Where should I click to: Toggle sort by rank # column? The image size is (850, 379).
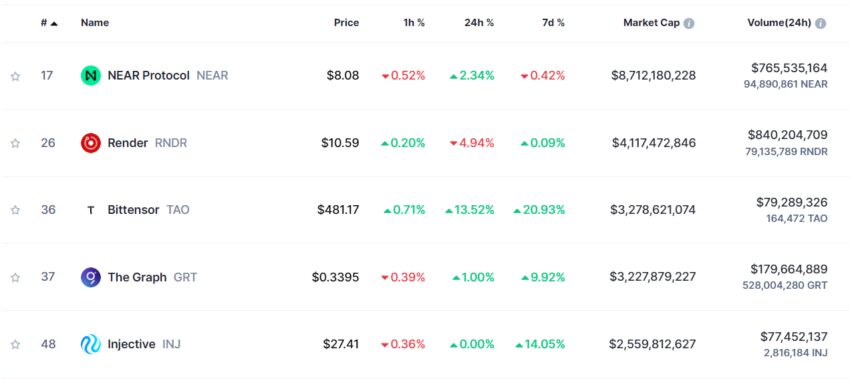(49, 23)
